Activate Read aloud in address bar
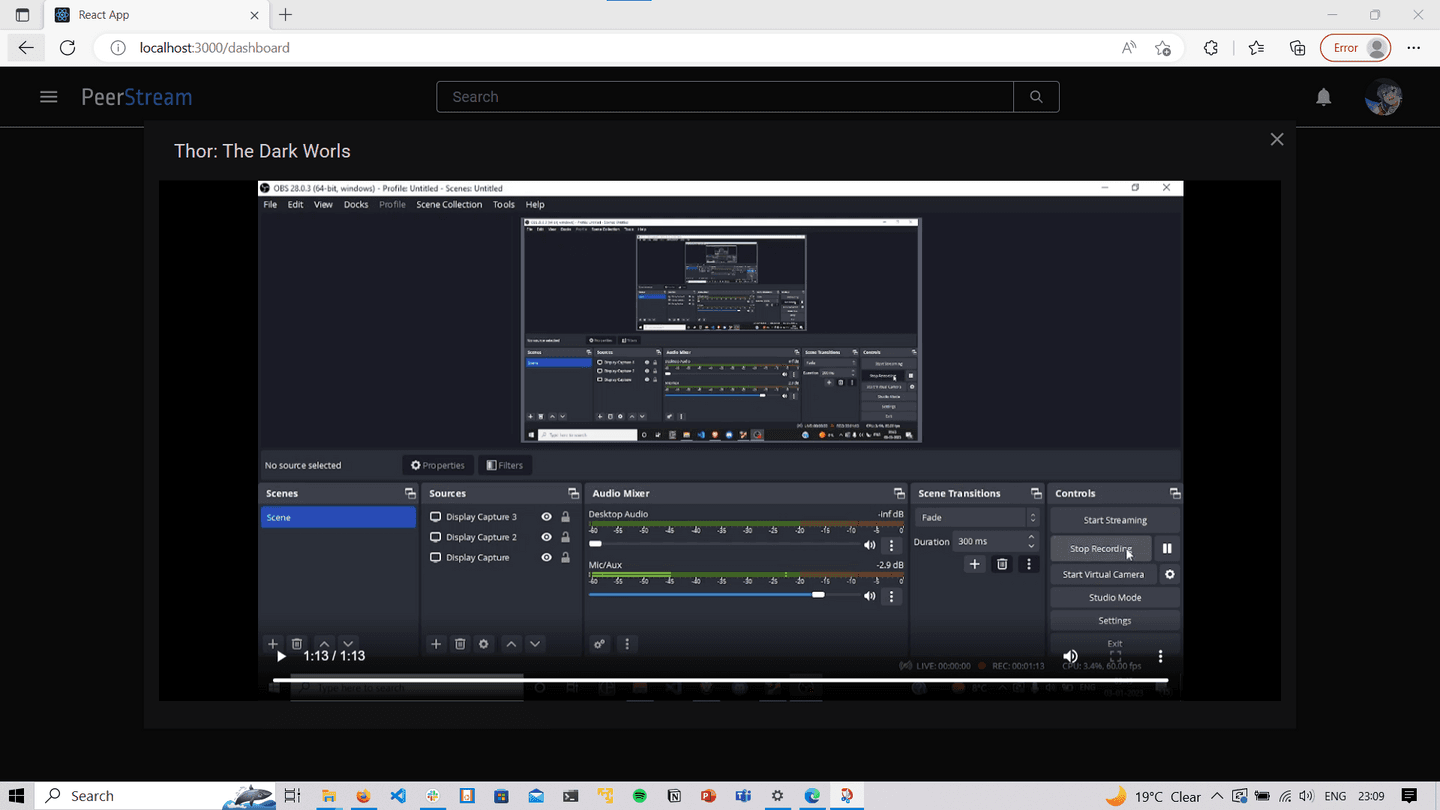 click(1129, 47)
